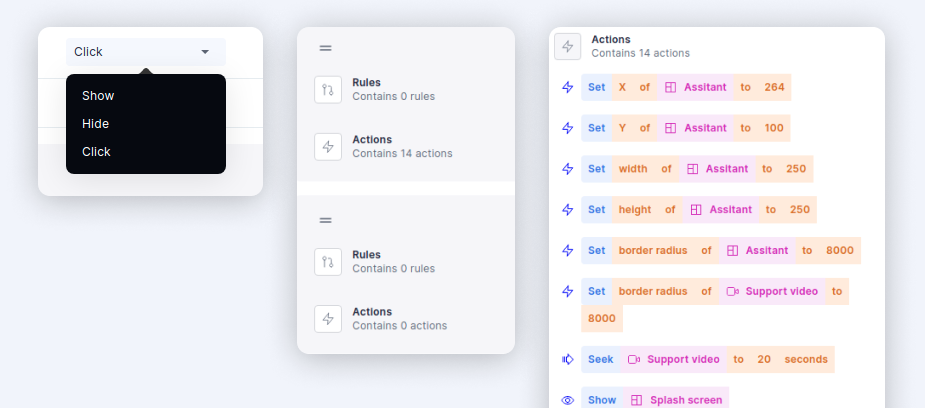Viewport: 925px width, 408px height.
Task: Click the 264 value in Set X action
Action: coord(774,87)
